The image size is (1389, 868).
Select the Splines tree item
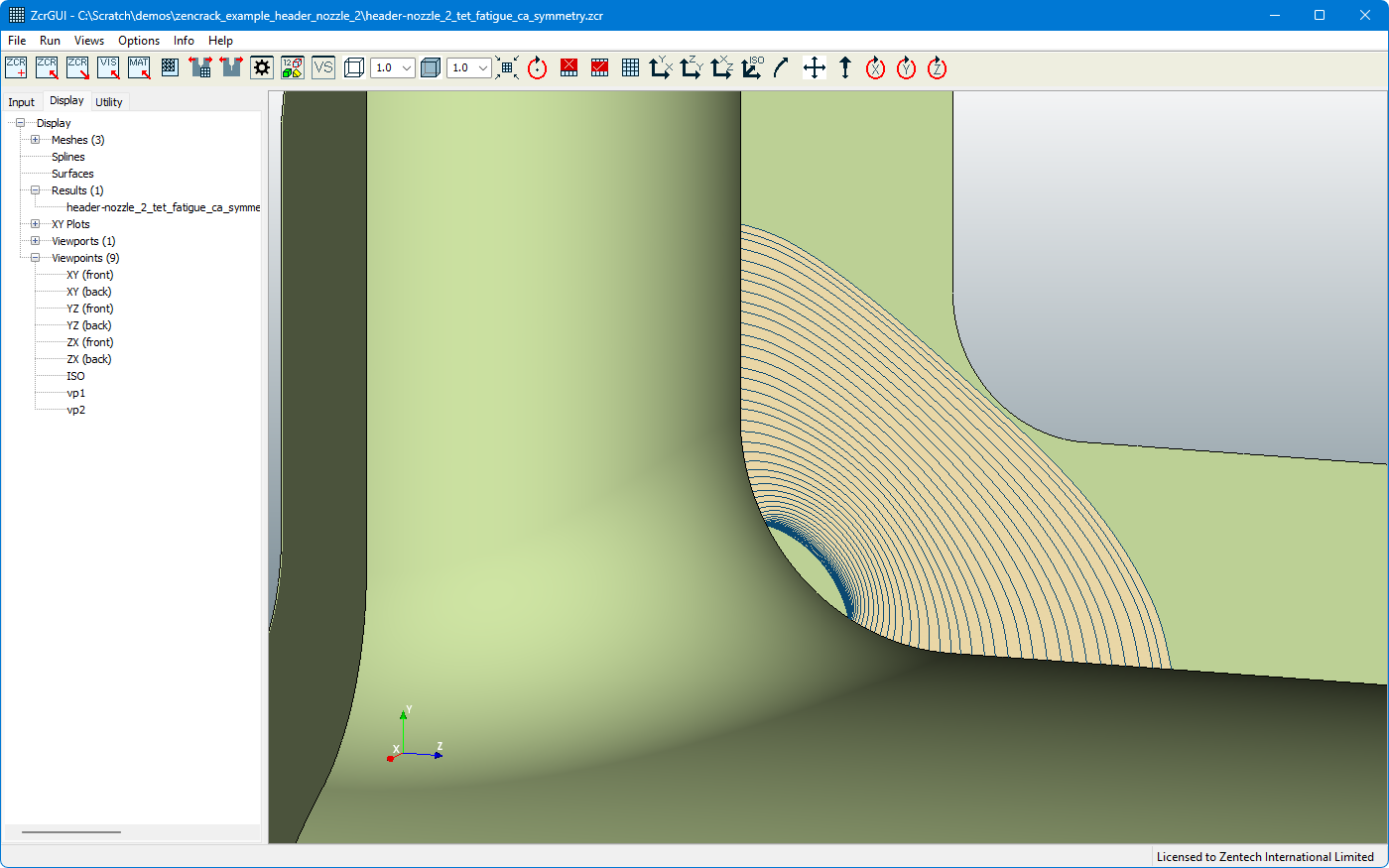68,157
